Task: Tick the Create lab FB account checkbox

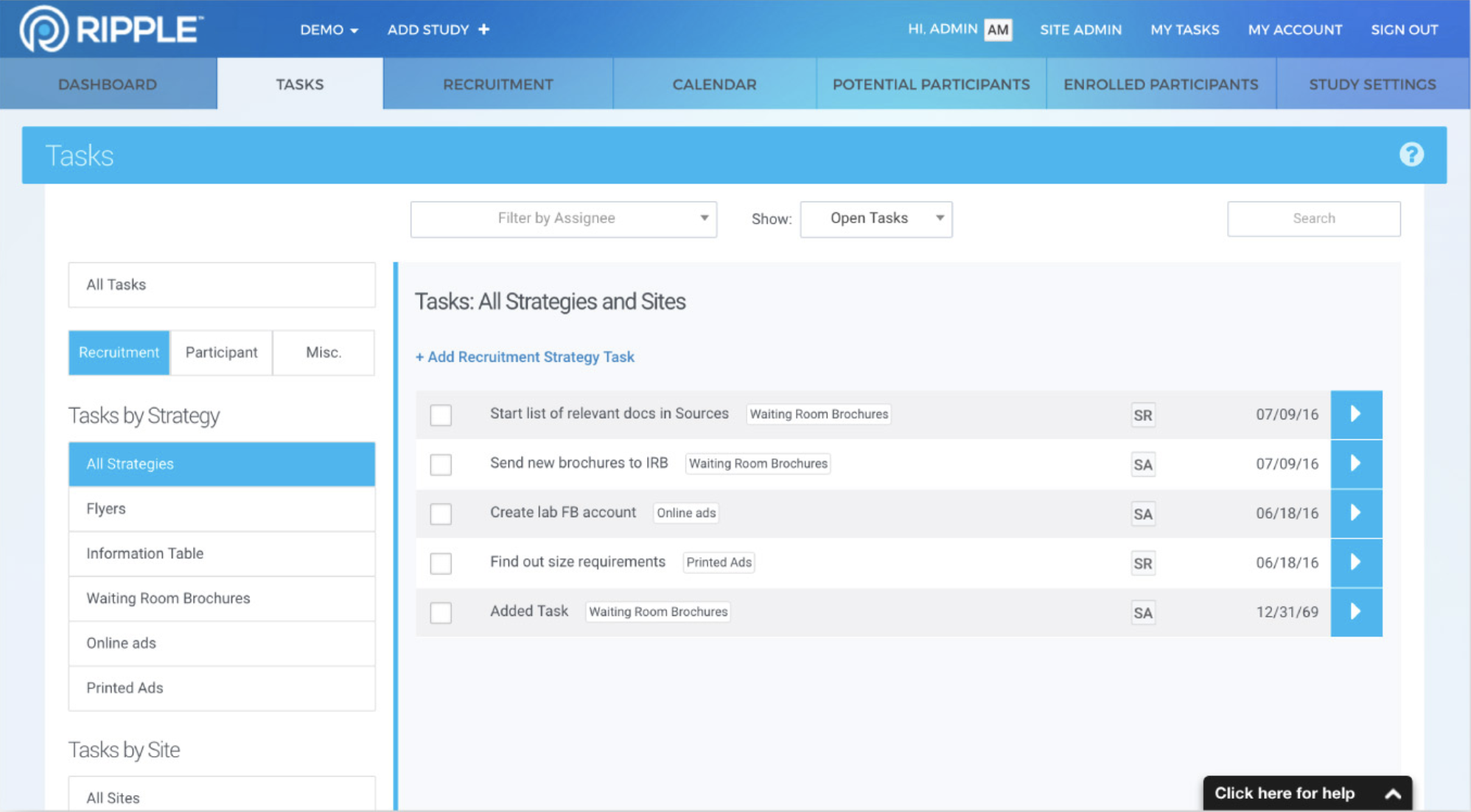Action: (x=441, y=514)
